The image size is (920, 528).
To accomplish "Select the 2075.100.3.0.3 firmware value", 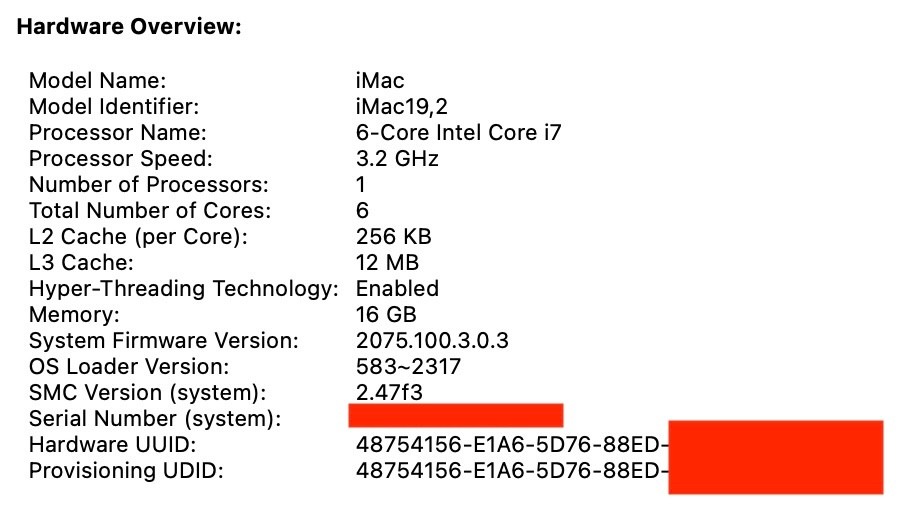I will 432,341.
